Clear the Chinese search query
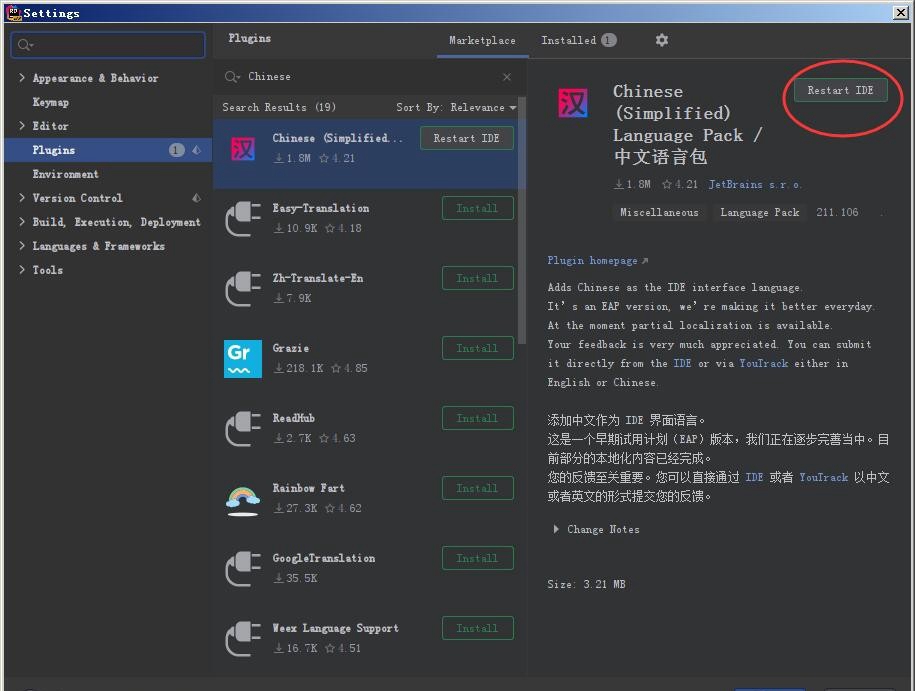 (x=507, y=76)
